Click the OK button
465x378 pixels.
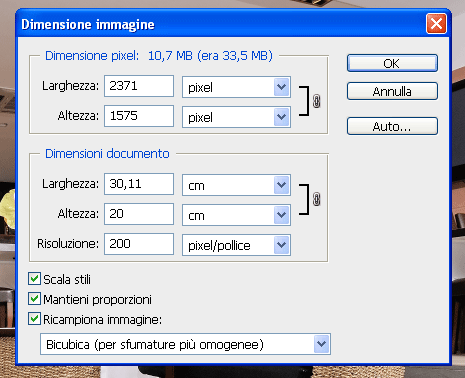click(x=392, y=63)
